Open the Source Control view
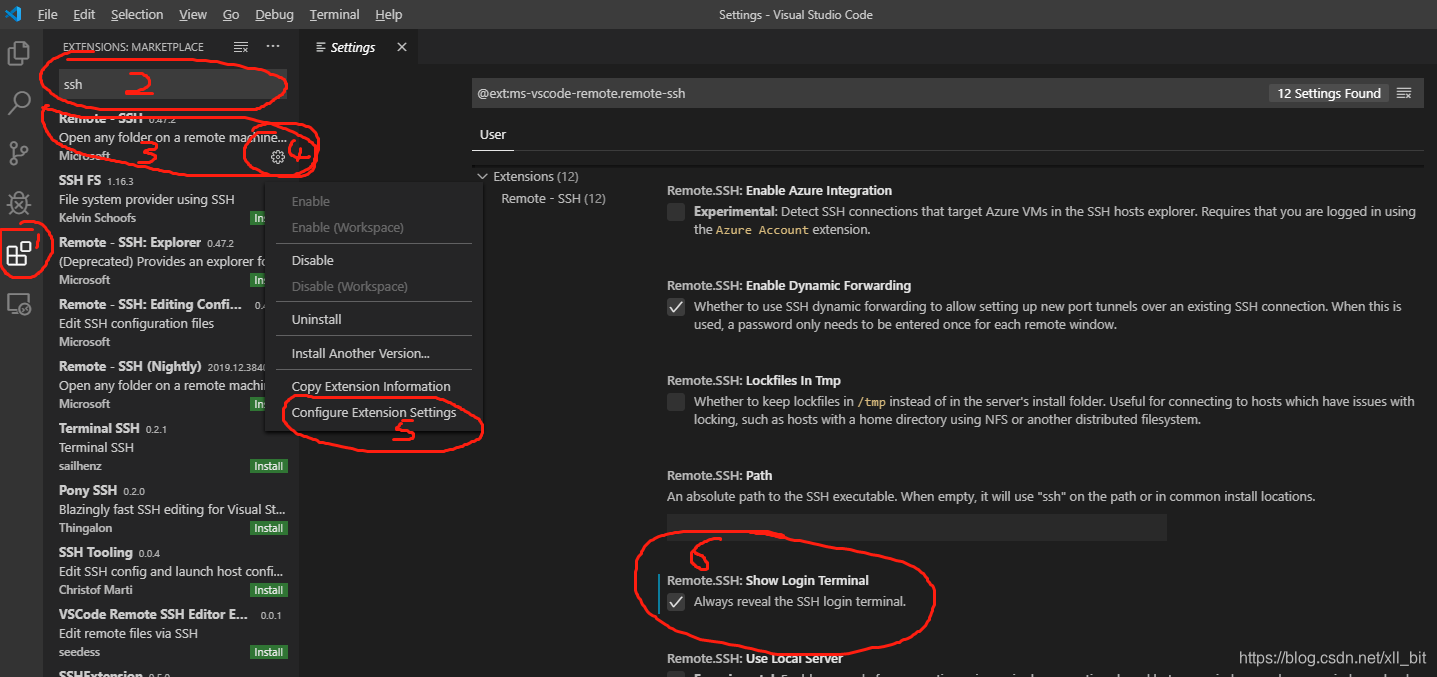1437x677 pixels. coord(18,152)
